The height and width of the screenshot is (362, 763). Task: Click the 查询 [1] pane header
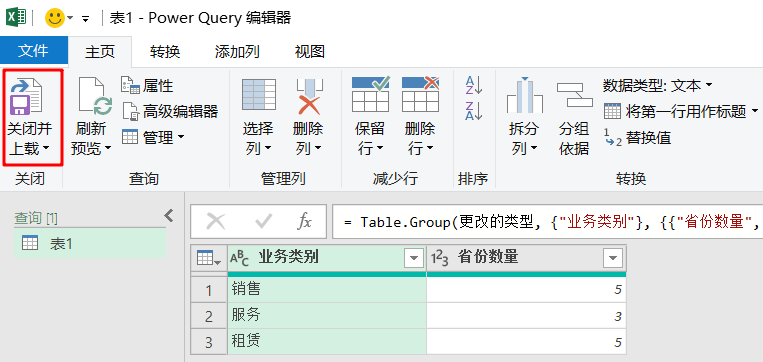point(36,219)
